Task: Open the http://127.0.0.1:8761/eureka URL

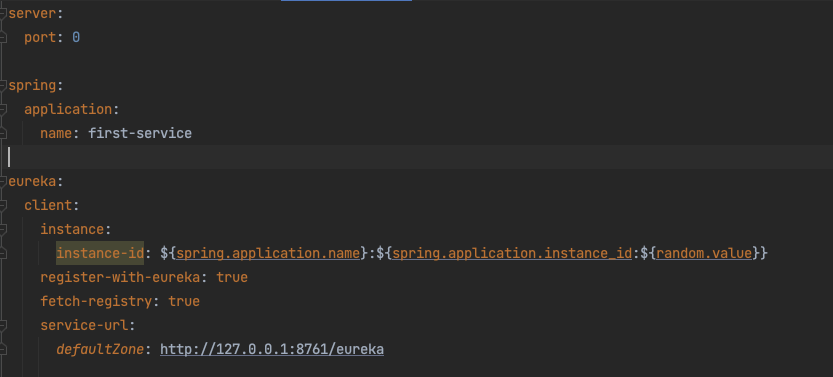Action: point(272,349)
